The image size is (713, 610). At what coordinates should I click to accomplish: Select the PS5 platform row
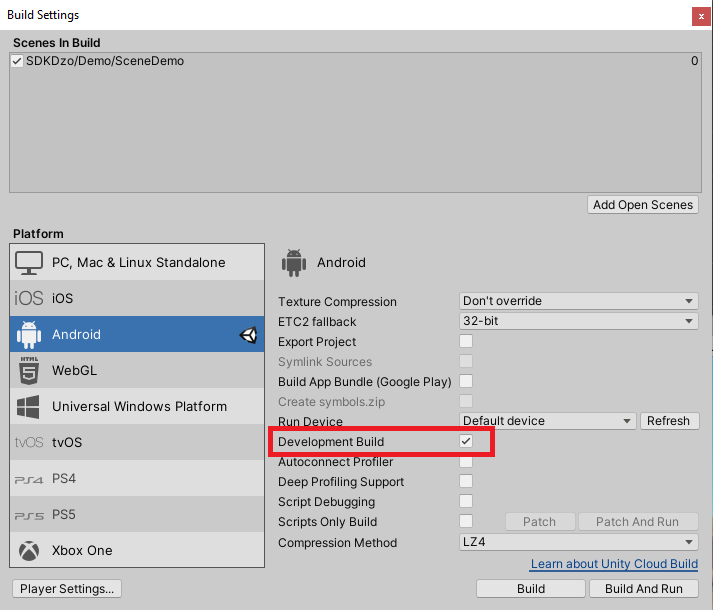point(137,514)
